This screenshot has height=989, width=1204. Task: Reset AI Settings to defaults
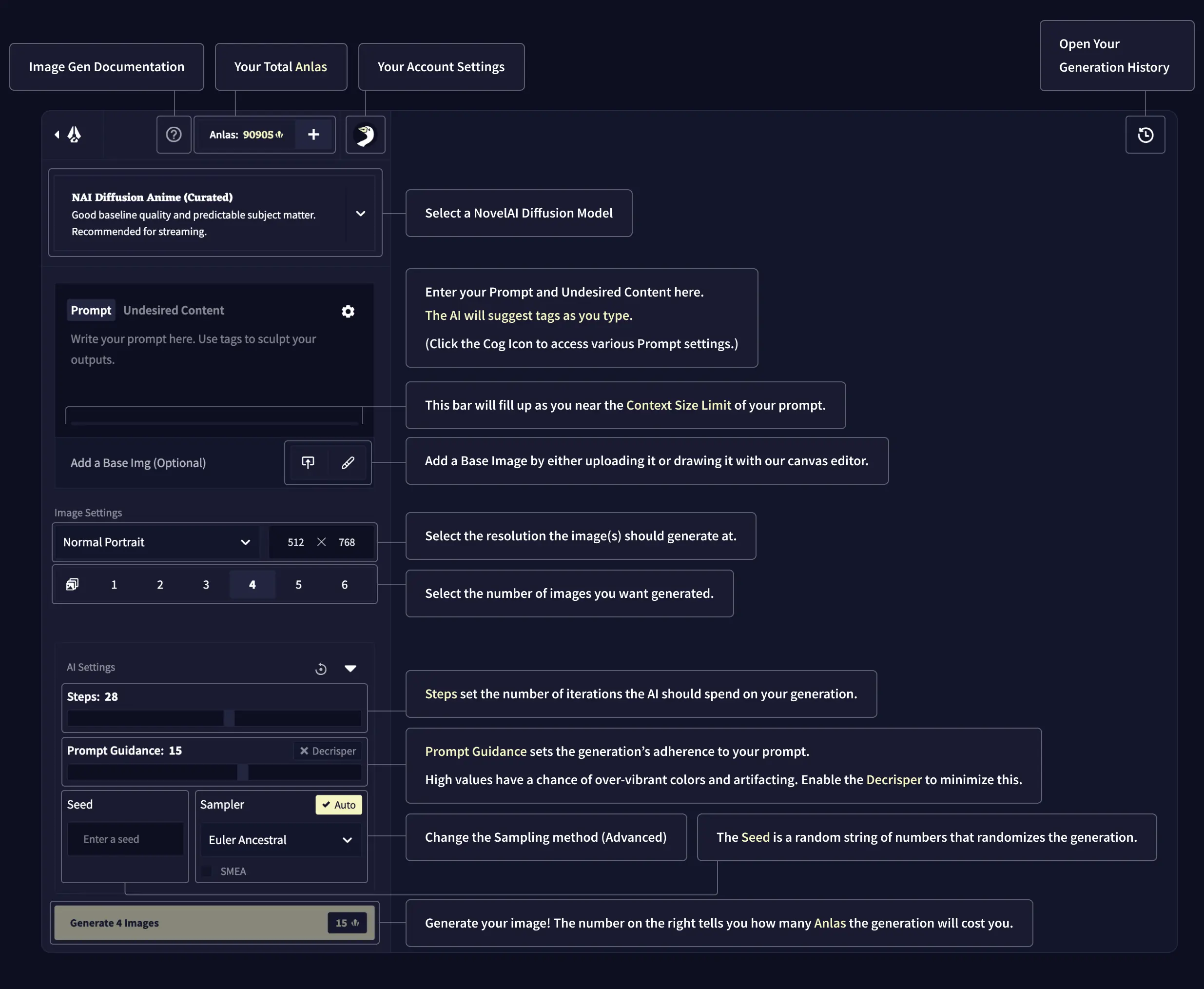tap(321, 668)
